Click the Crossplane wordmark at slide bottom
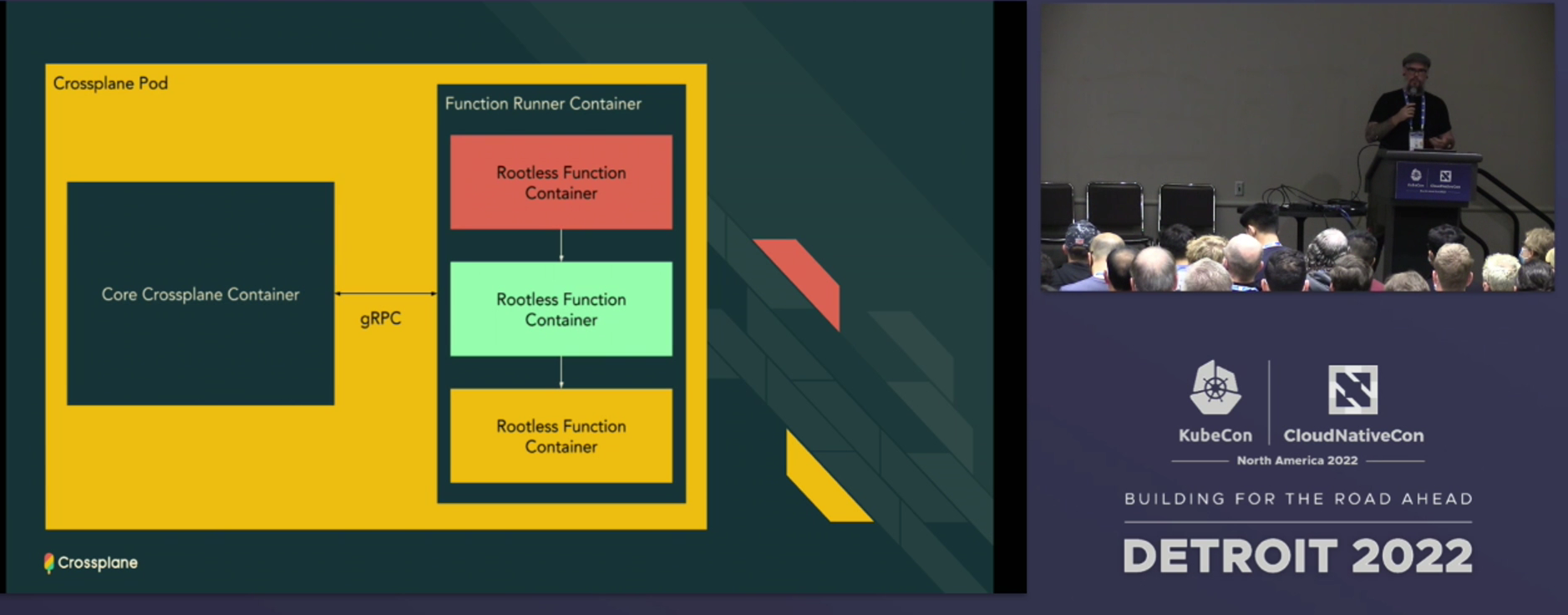The image size is (1568, 615). (98, 563)
